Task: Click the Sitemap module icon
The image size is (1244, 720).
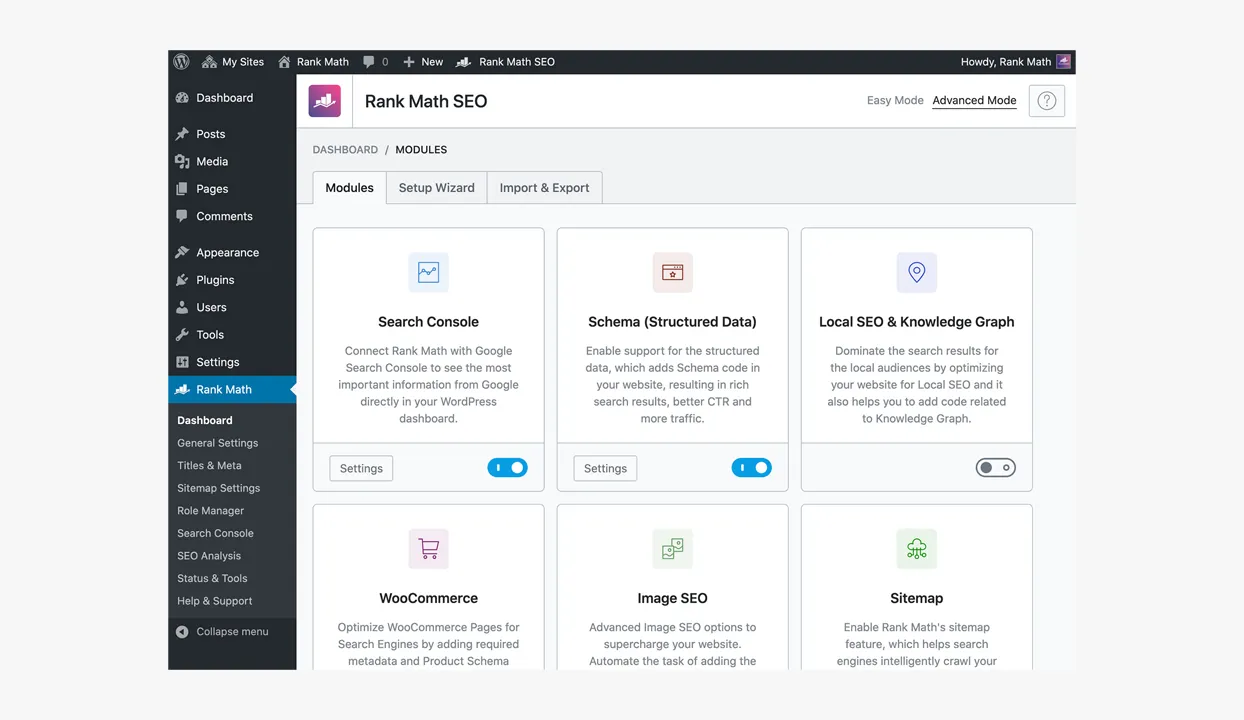Action: point(917,549)
